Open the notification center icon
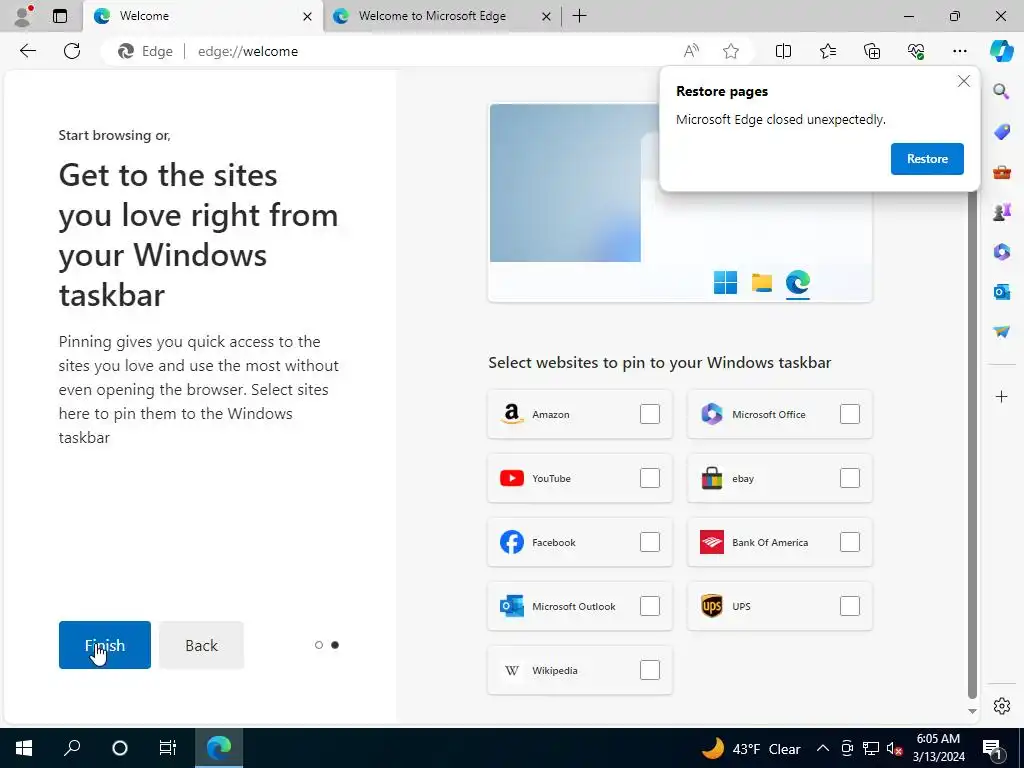 click(x=992, y=748)
